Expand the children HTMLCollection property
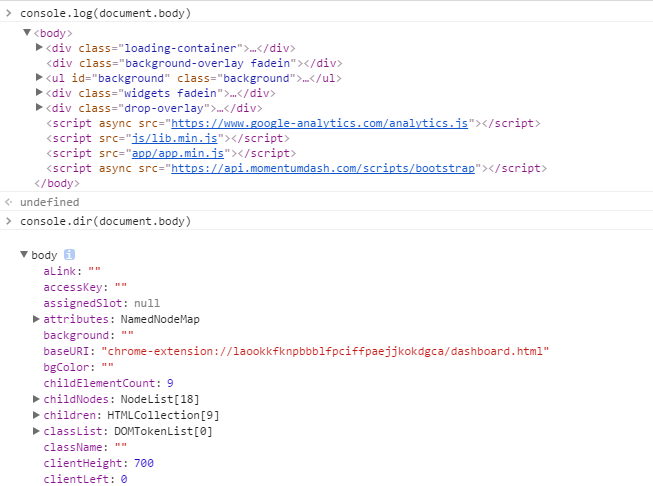Image resolution: width=653 pixels, height=486 pixels. 37,415
